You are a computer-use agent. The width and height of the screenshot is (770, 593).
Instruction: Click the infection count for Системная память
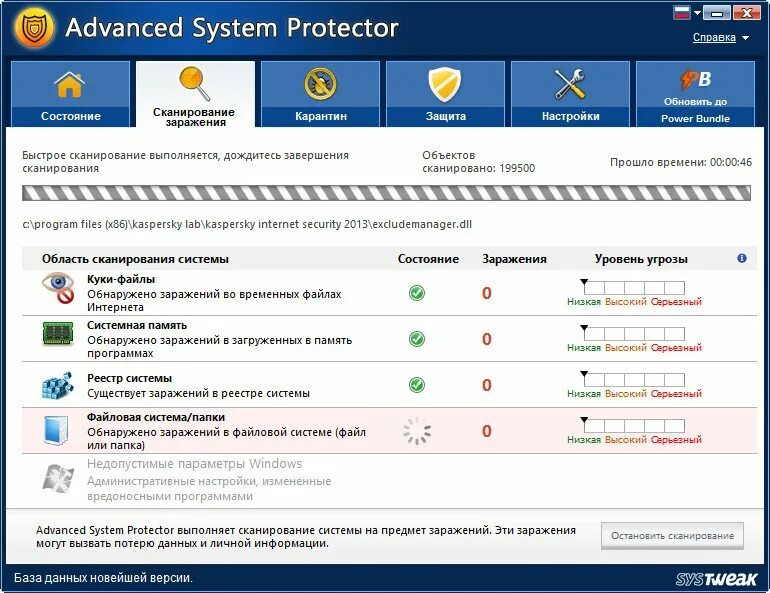point(487,339)
